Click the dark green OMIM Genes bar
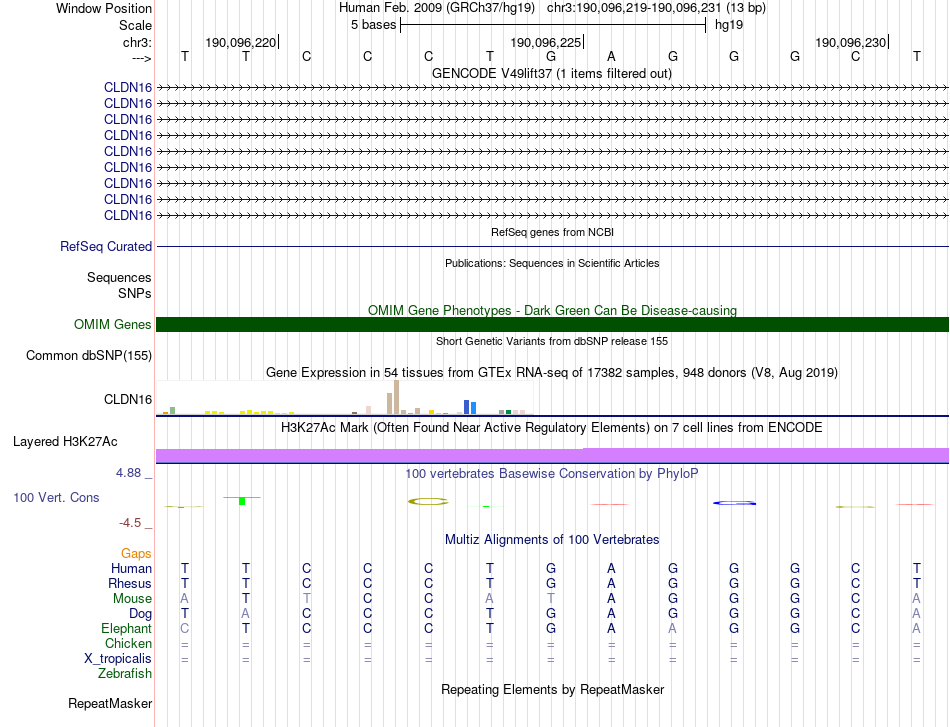Screen dimensions: 950x727 (x=552, y=324)
